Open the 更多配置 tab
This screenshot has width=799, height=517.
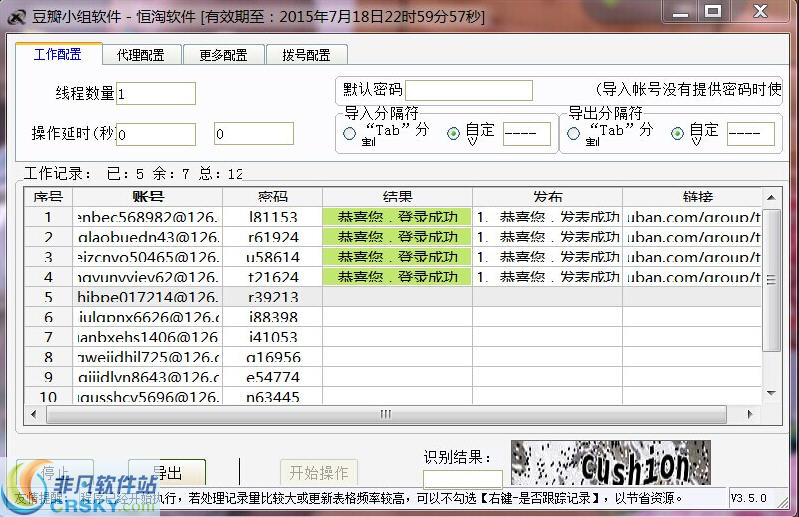pyautogui.click(x=224, y=55)
